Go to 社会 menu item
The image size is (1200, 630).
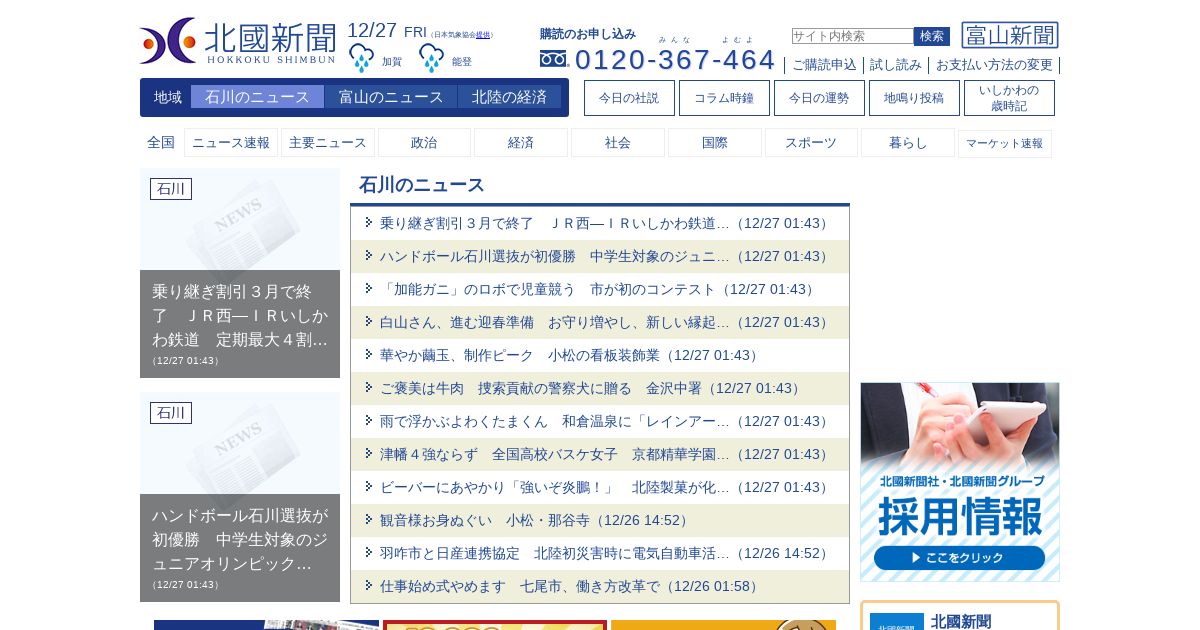[x=618, y=143]
